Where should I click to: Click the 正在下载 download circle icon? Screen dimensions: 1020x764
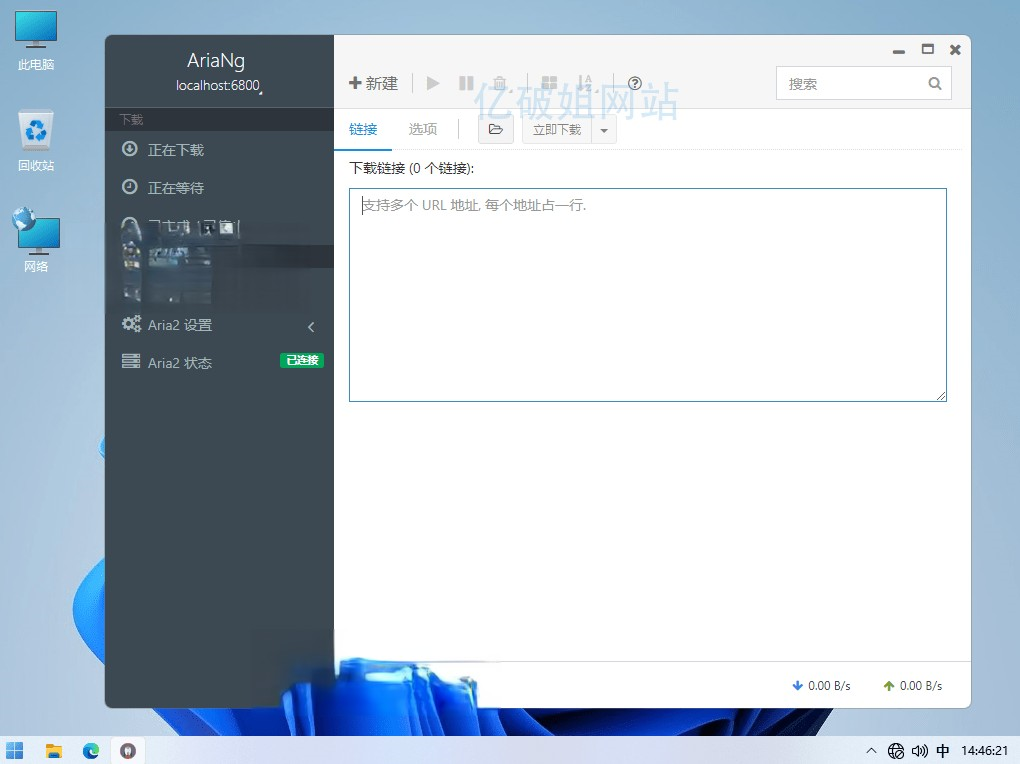tap(129, 149)
